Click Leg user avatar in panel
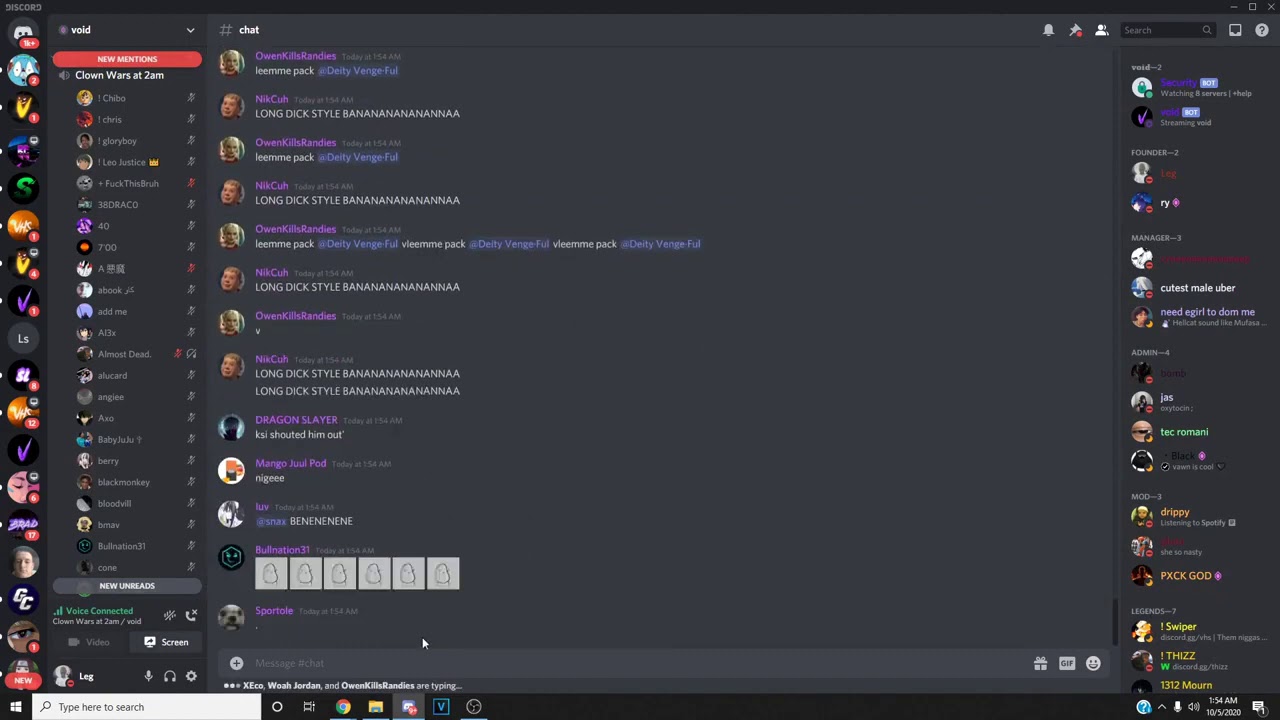The image size is (1280, 720). pyautogui.click(x=63, y=677)
